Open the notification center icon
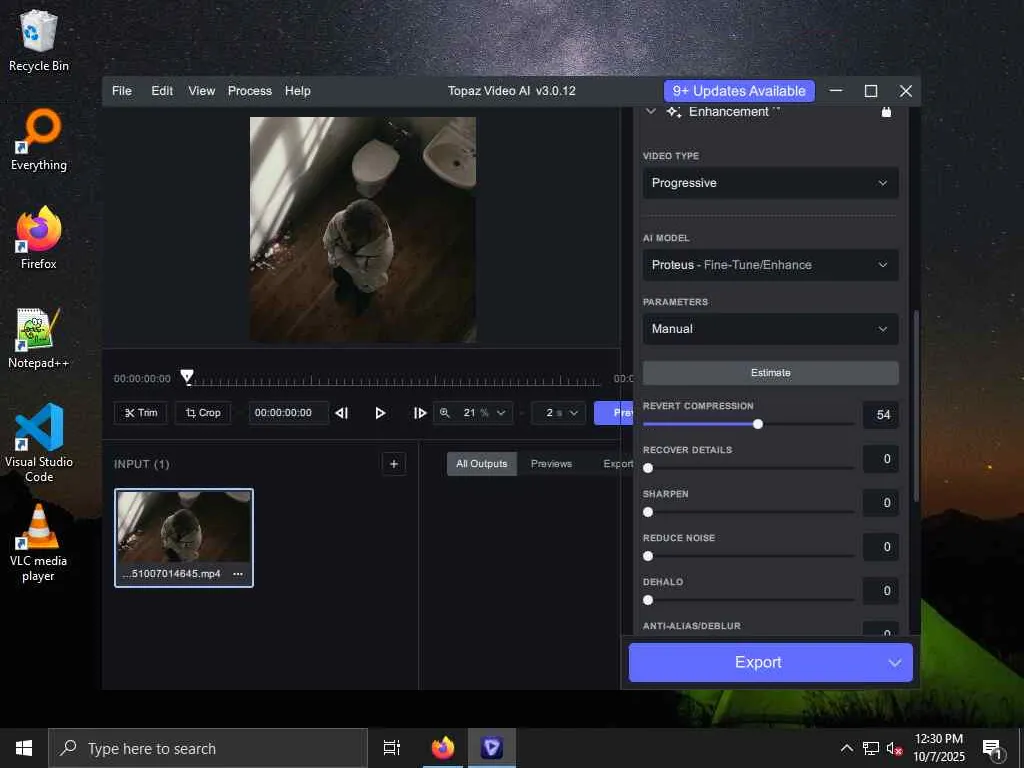1024x768 pixels. [x=993, y=749]
